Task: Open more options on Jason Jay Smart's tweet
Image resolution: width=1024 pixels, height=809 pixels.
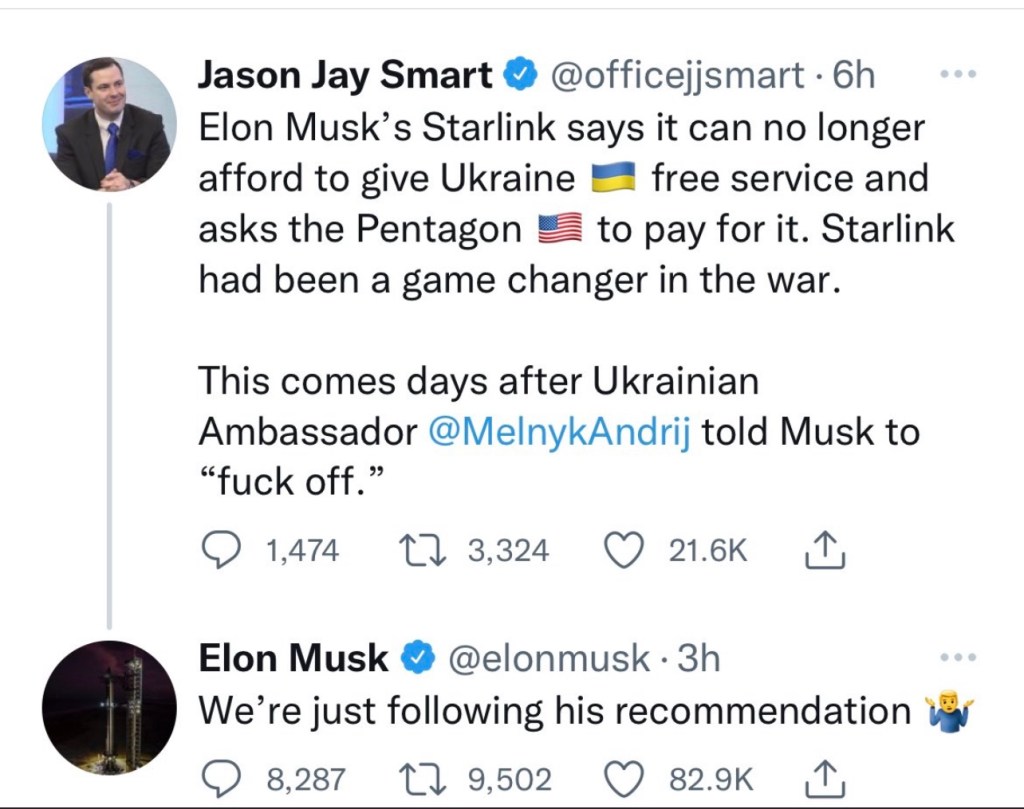Action: tap(959, 76)
